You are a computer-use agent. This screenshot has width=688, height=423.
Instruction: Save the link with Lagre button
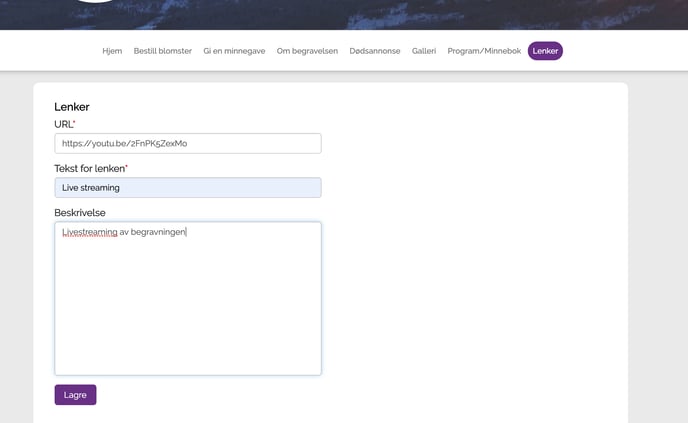click(75, 395)
